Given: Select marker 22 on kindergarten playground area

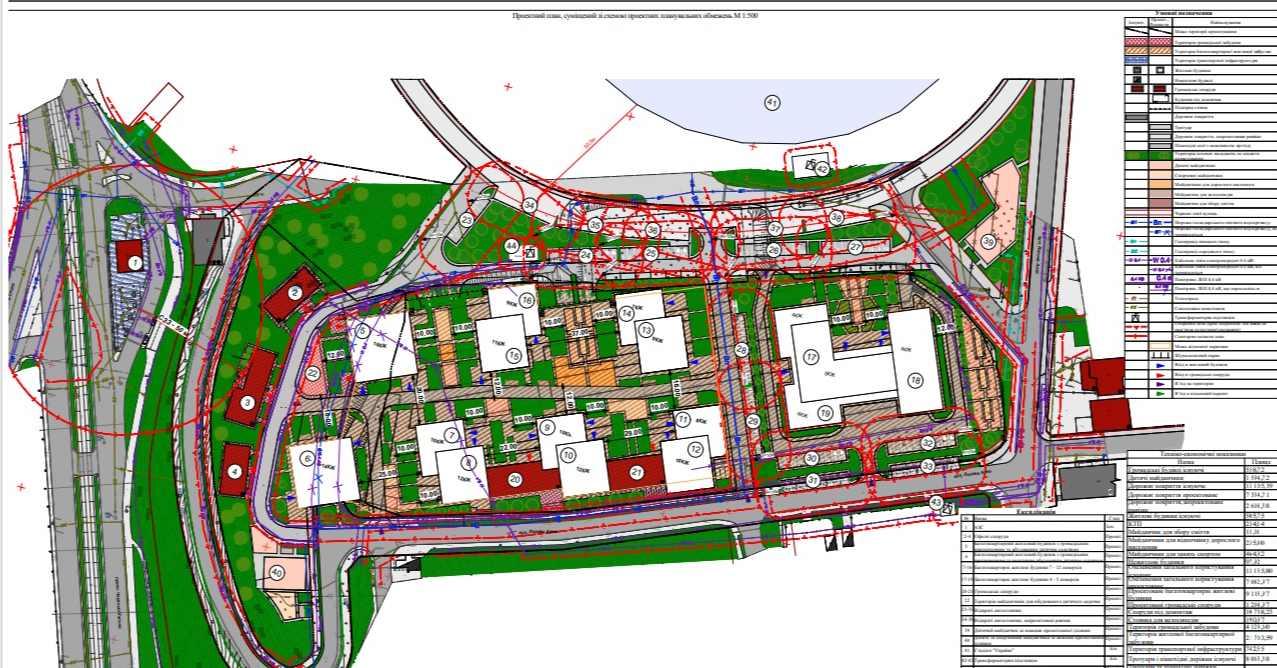Looking at the screenshot, I should click(x=313, y=373).
